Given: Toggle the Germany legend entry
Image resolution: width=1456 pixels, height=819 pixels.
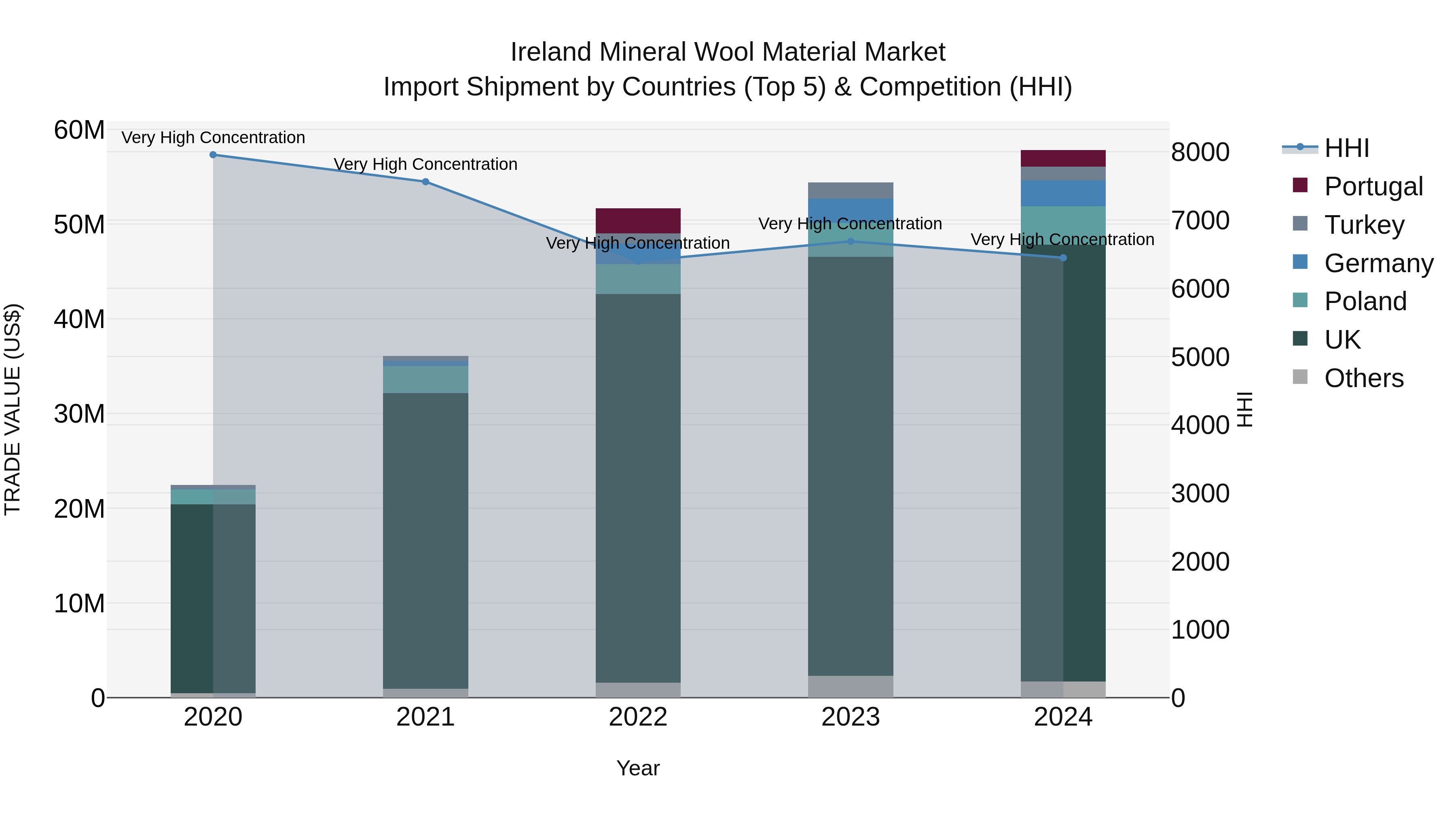Looking at the screenshot, I should (x=1363, y=263).
